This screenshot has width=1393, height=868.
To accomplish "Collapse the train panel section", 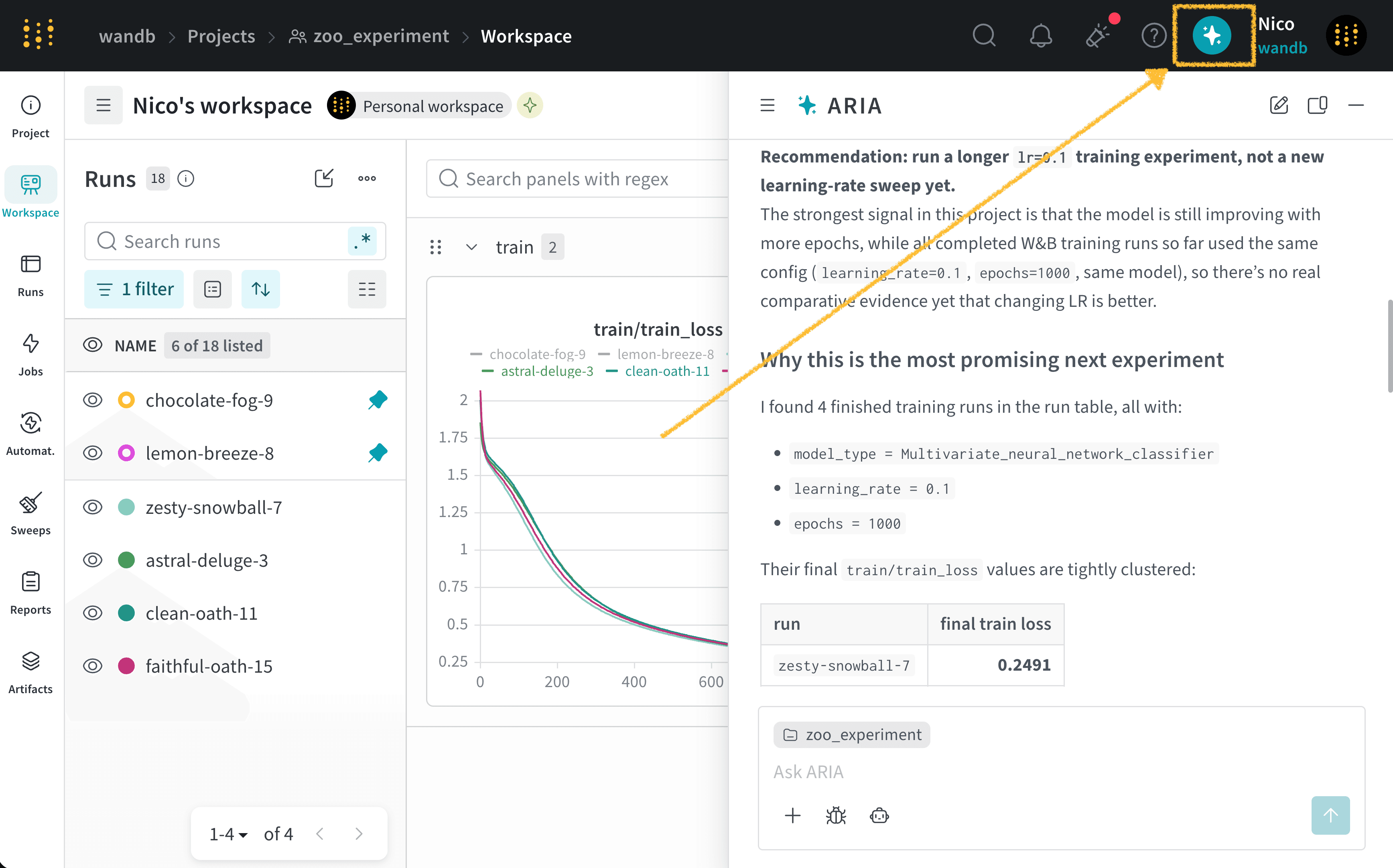I will pos(471,247).
